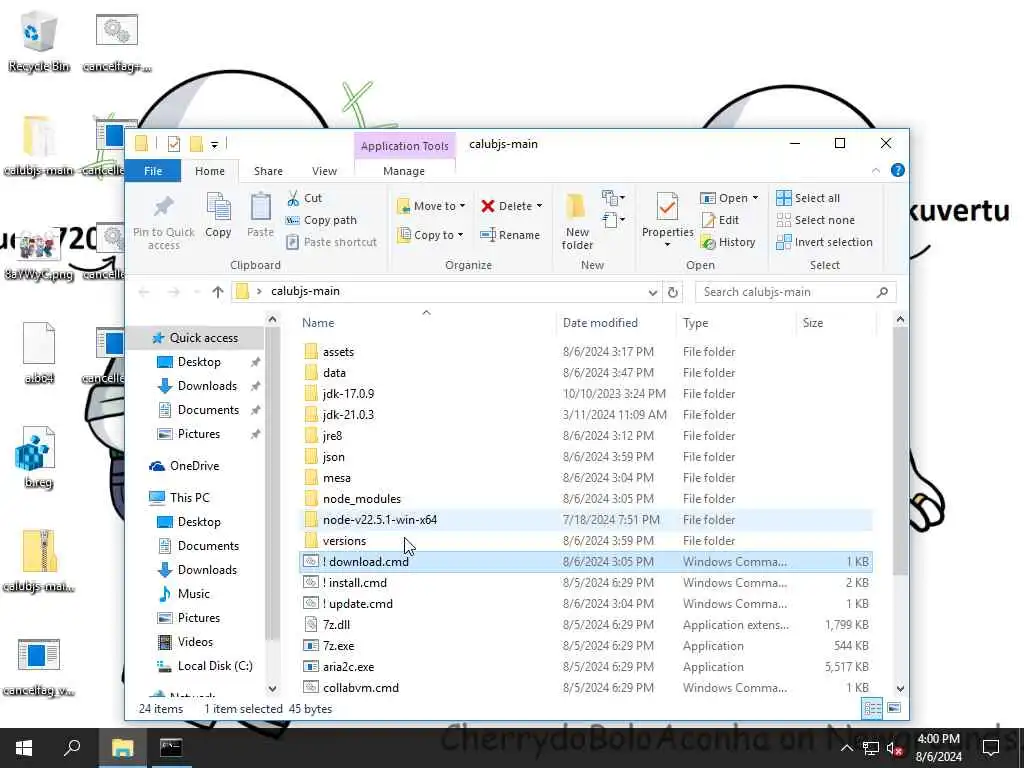Switch to the Home ribbon tab
The height and width of the screenshot is (768, 1024).
pyautogui.click(x=210, y=171)
